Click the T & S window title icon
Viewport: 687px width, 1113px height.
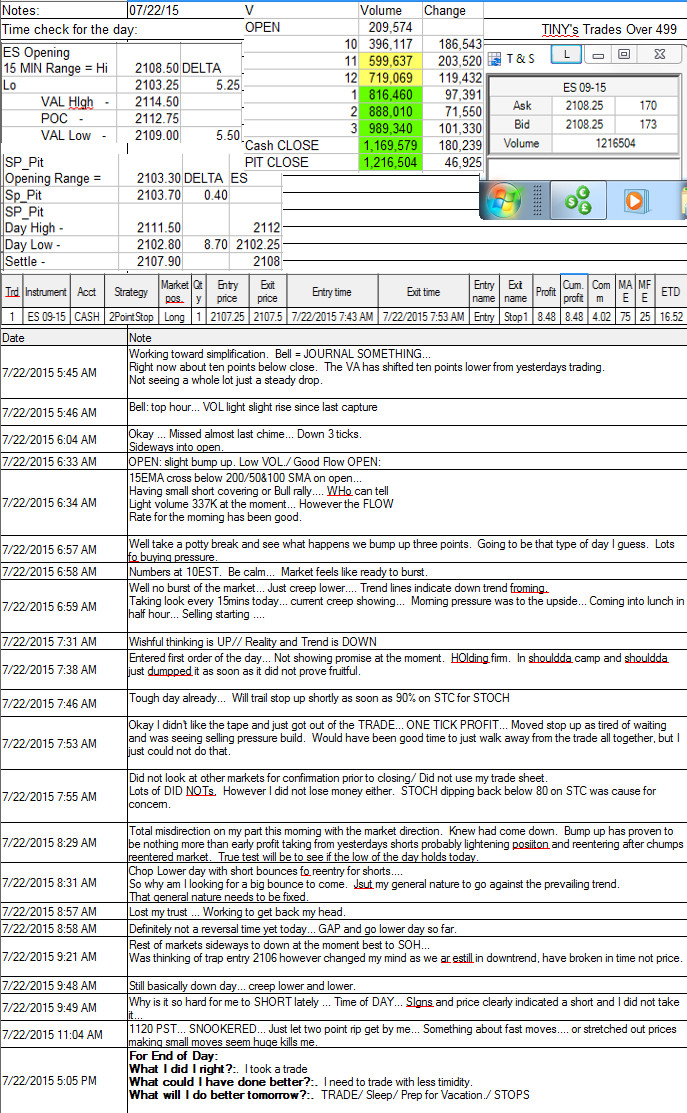click(494, 59)
